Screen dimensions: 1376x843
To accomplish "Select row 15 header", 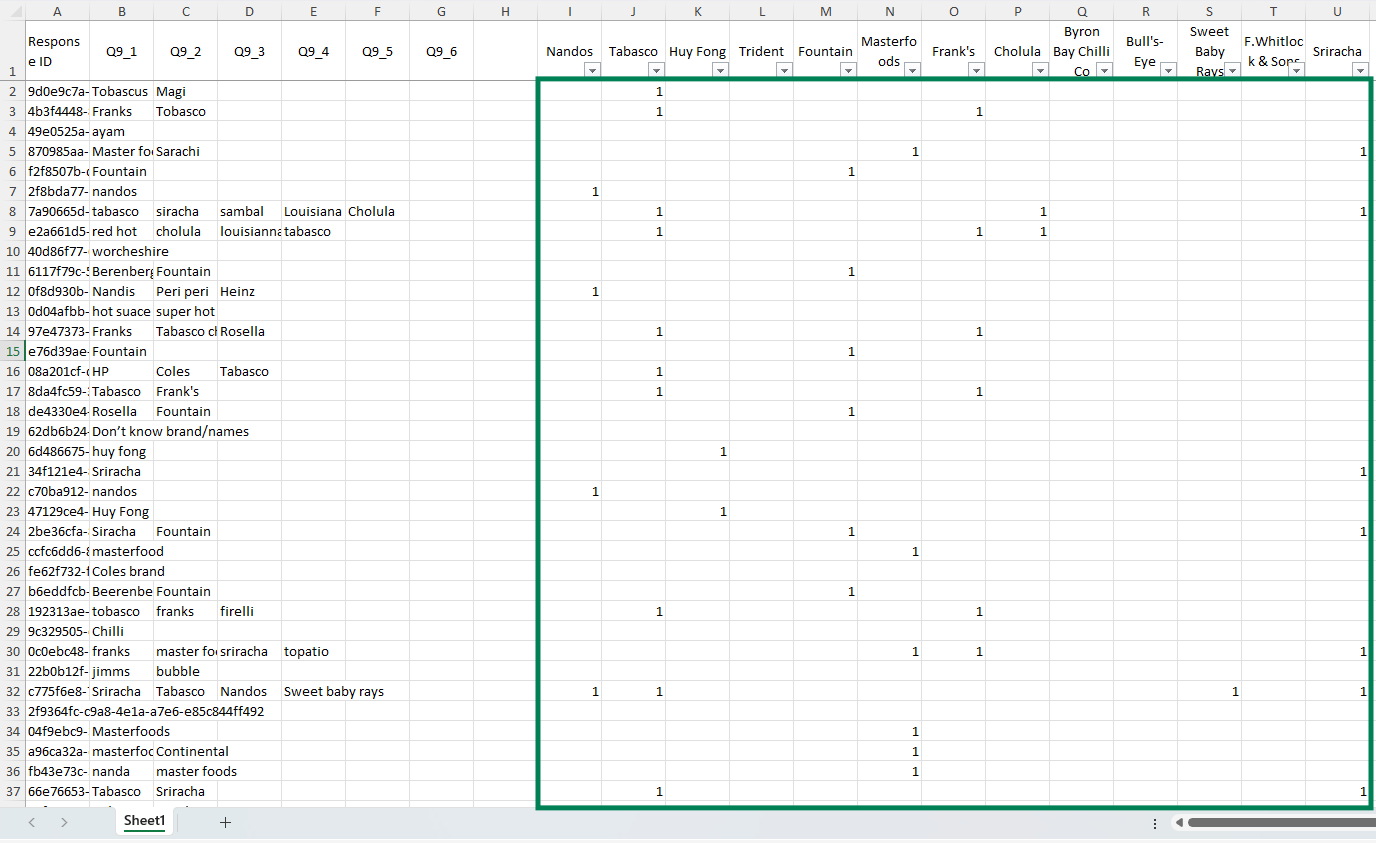I will click(x=12, y=351).
